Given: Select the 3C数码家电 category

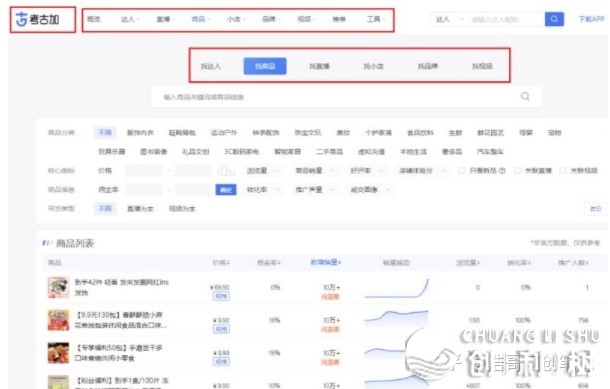Looking at the screenshot, I should click(x=241, y=151).
